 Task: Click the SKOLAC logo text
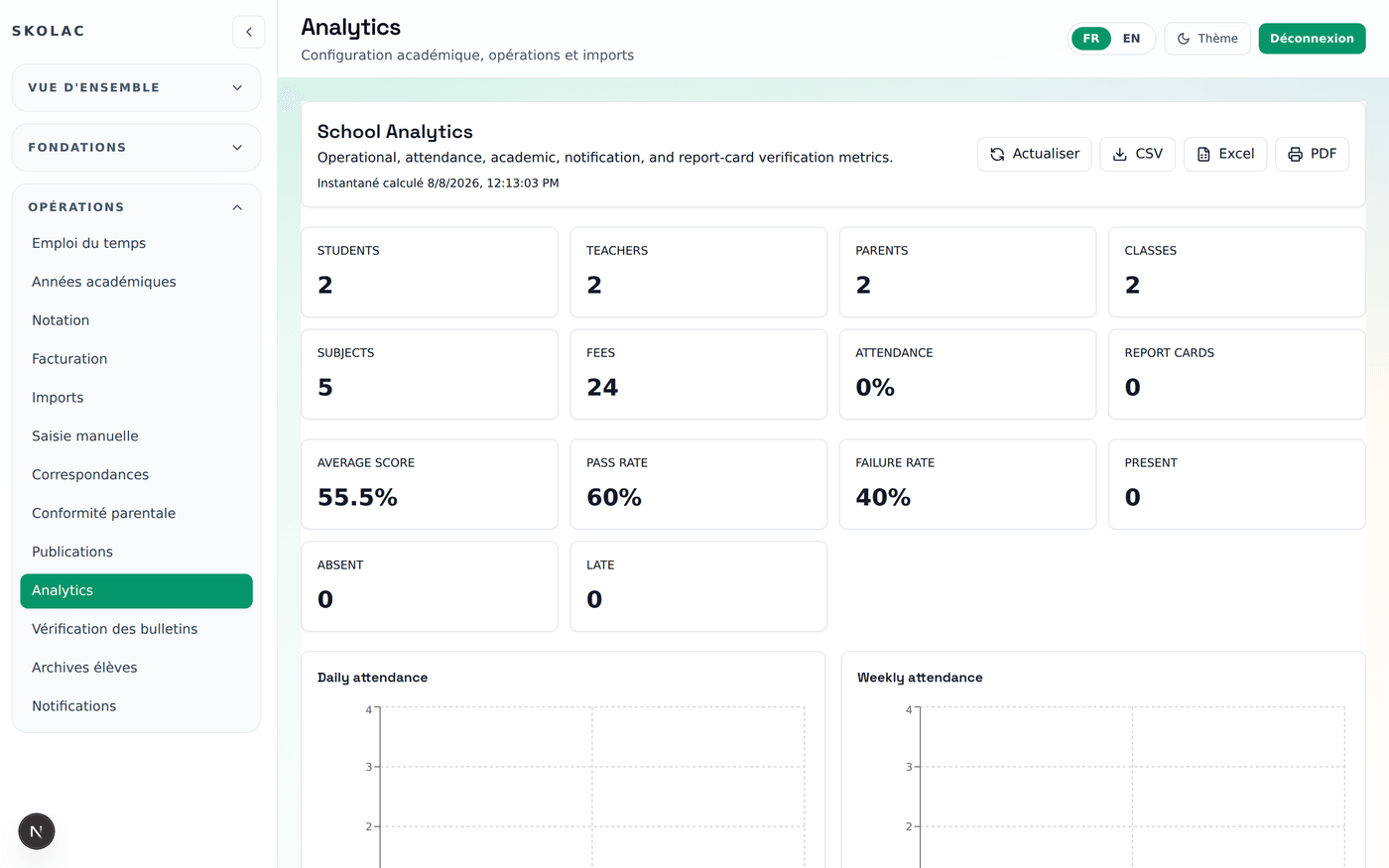(49, 31)
